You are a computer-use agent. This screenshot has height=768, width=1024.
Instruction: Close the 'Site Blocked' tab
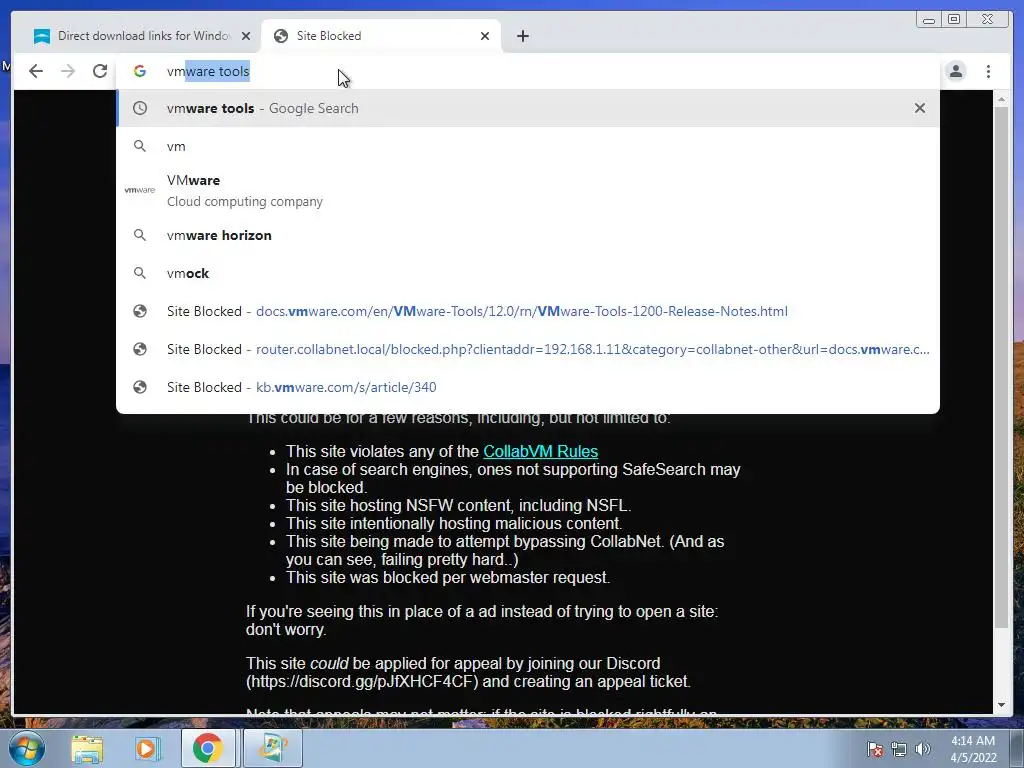pos(485,36)
